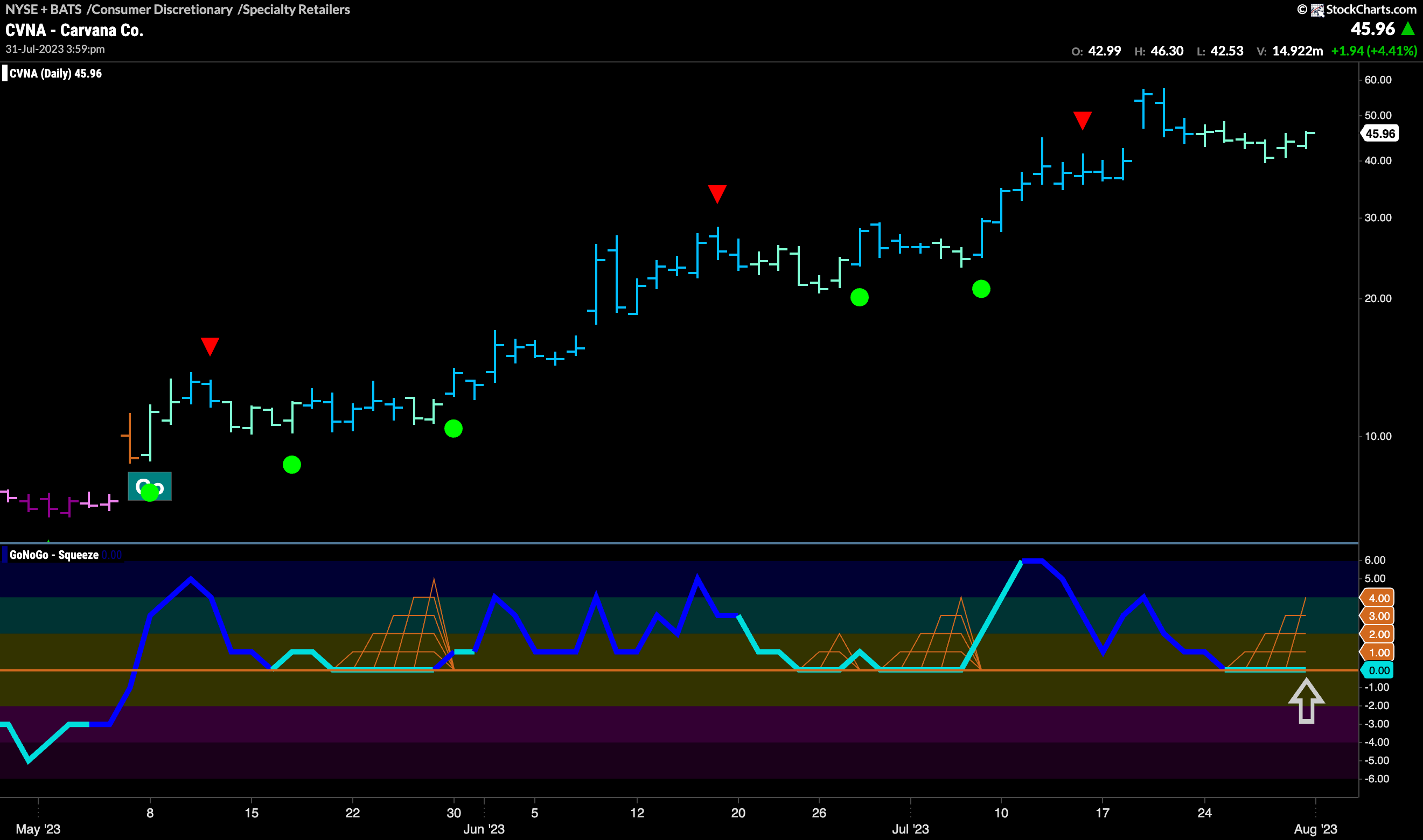Click the Aug '23 date axis label
Viewport: 1423px width, 840px height.
pyautogui.click(x=1315, y=829)
